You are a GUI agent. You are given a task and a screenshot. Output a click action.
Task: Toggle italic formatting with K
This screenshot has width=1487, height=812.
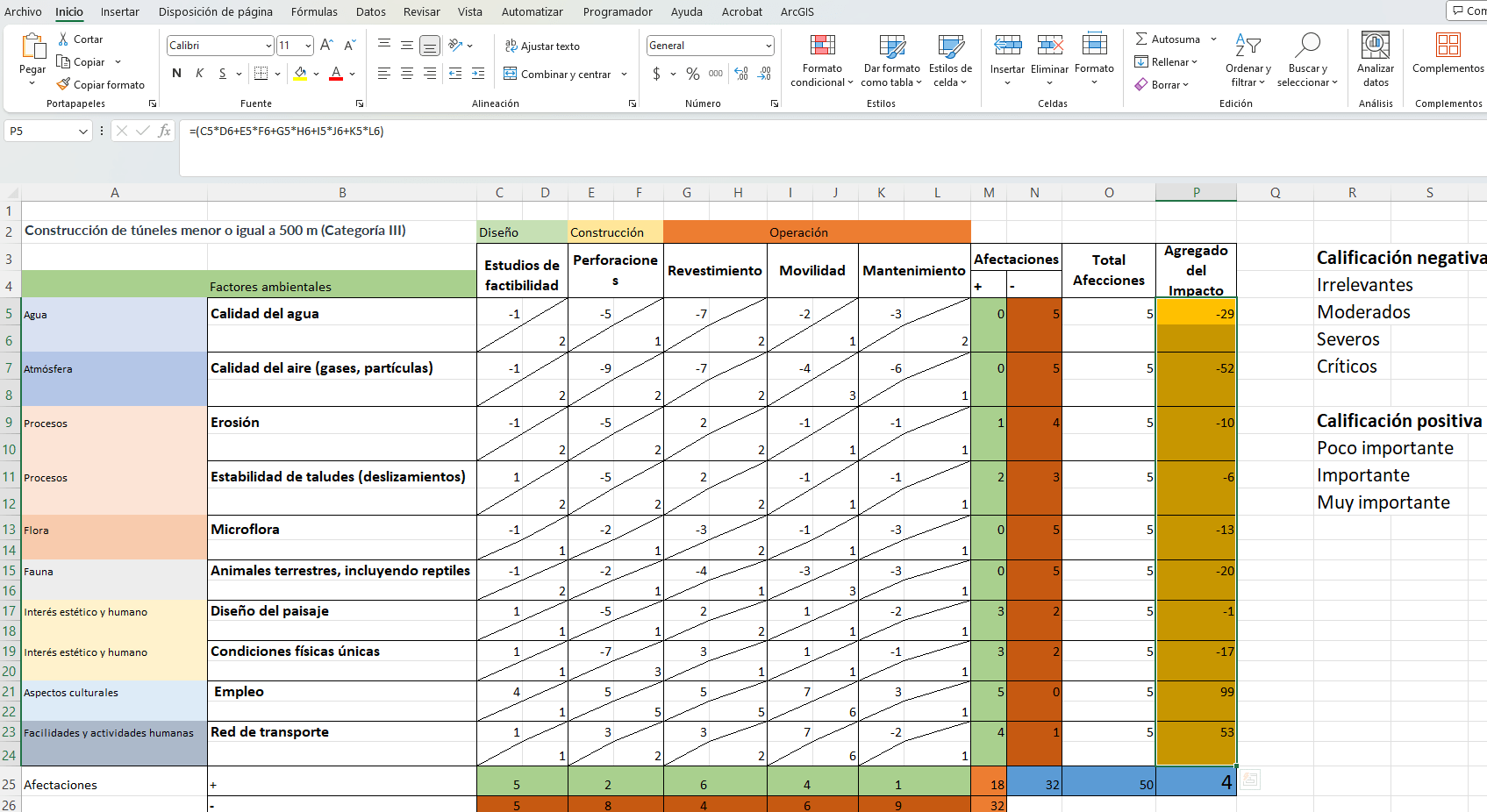(x=200, y=74)
